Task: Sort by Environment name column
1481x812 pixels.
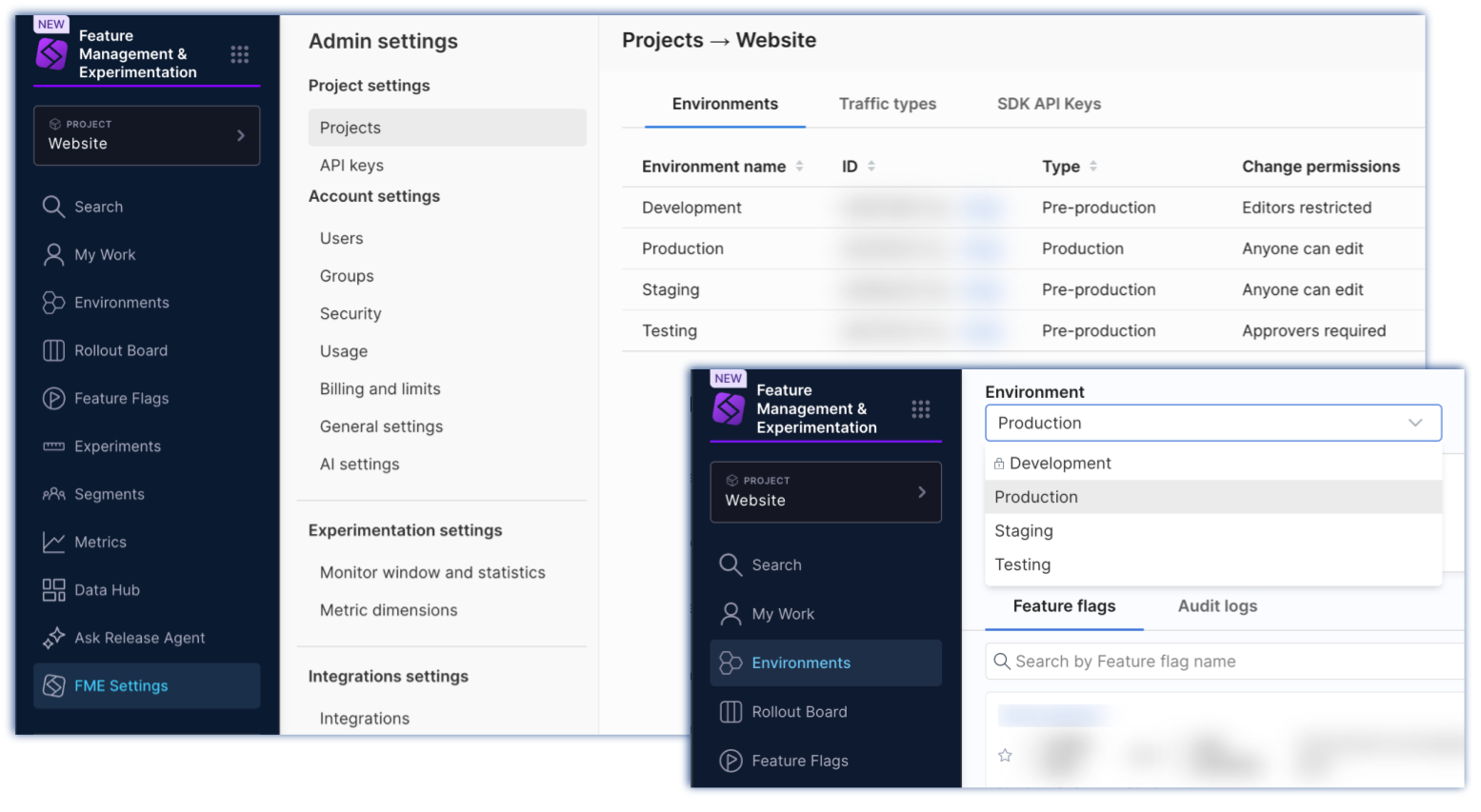Action: coord(799,167)
